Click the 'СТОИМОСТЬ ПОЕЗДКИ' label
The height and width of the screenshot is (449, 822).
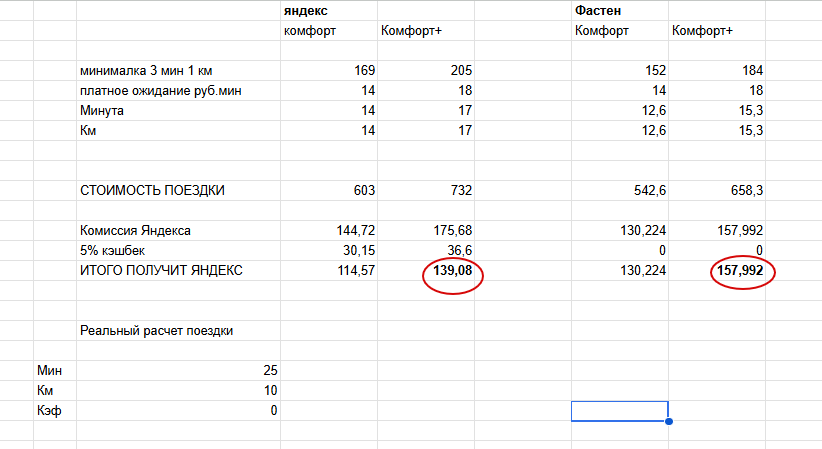click(152, 190)
